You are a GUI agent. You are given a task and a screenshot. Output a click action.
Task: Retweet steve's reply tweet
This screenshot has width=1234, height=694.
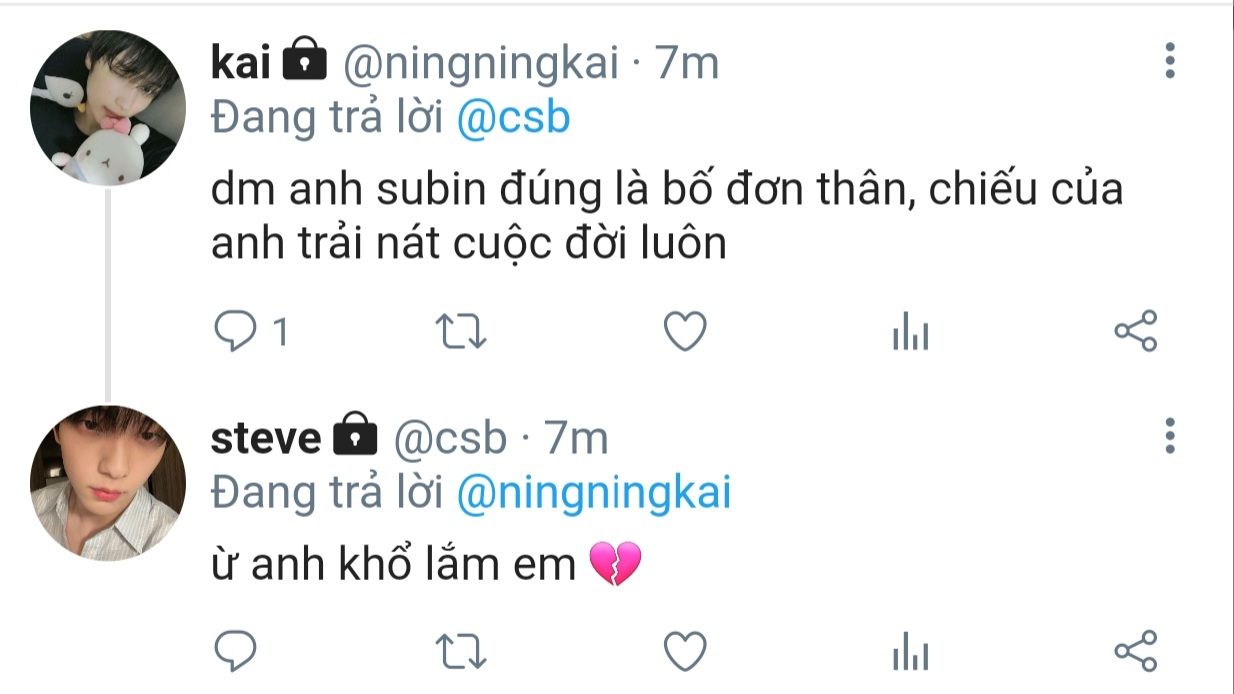(x=463, y=652)
